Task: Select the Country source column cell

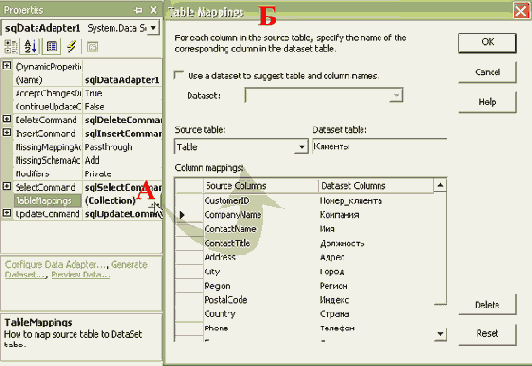Action: coord(261,314)
